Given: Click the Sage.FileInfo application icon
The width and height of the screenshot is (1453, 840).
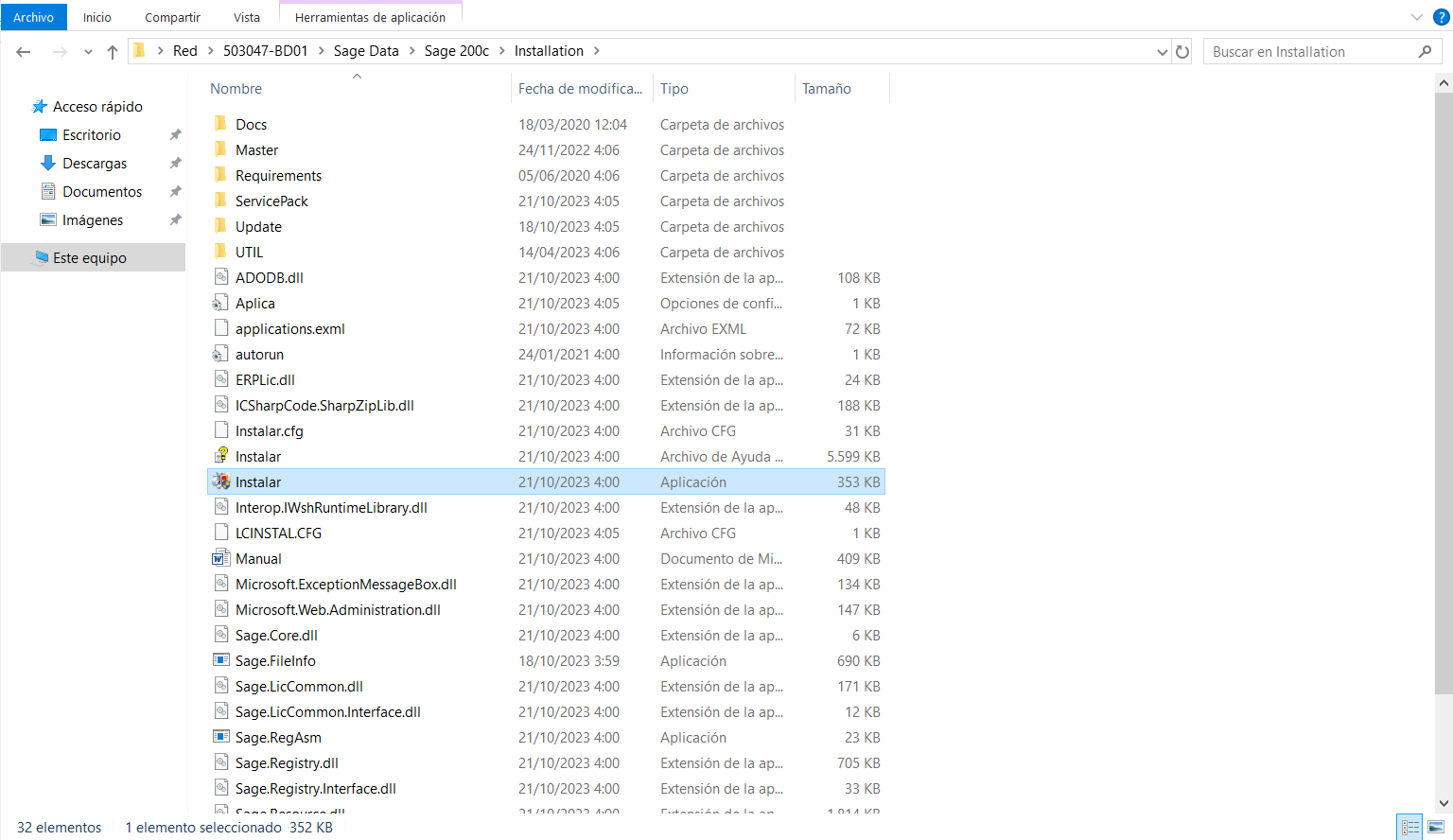Looking at the screenshot, I should [x=220, y=660].
